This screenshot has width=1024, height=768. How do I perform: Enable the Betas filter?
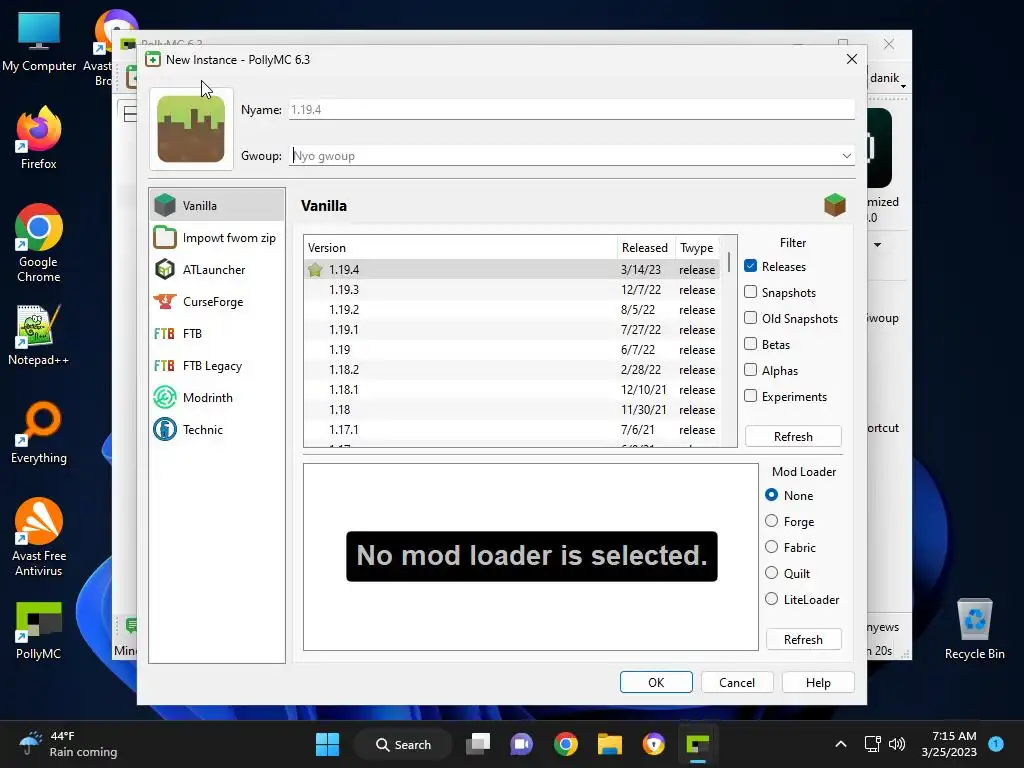coord(750,344)
